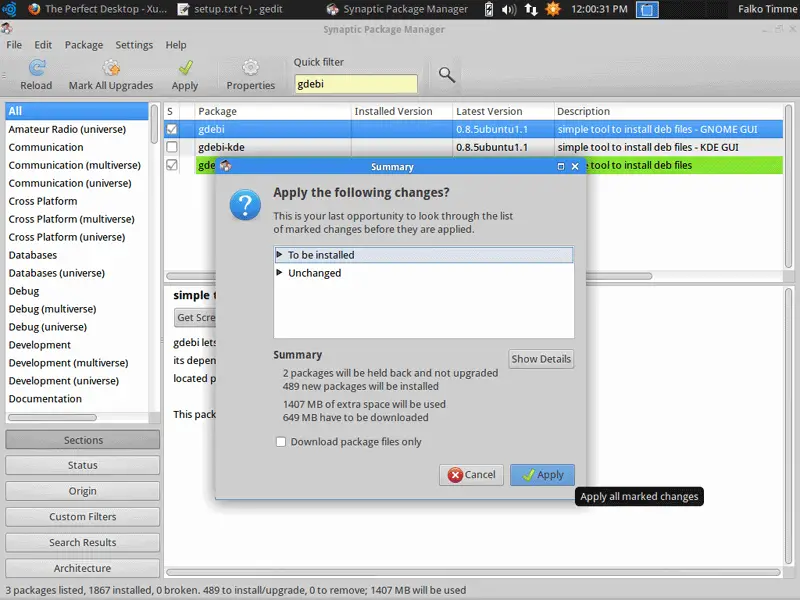Open the Settings menu
This screenshot has height=600, width=800.
pos(134,45)
